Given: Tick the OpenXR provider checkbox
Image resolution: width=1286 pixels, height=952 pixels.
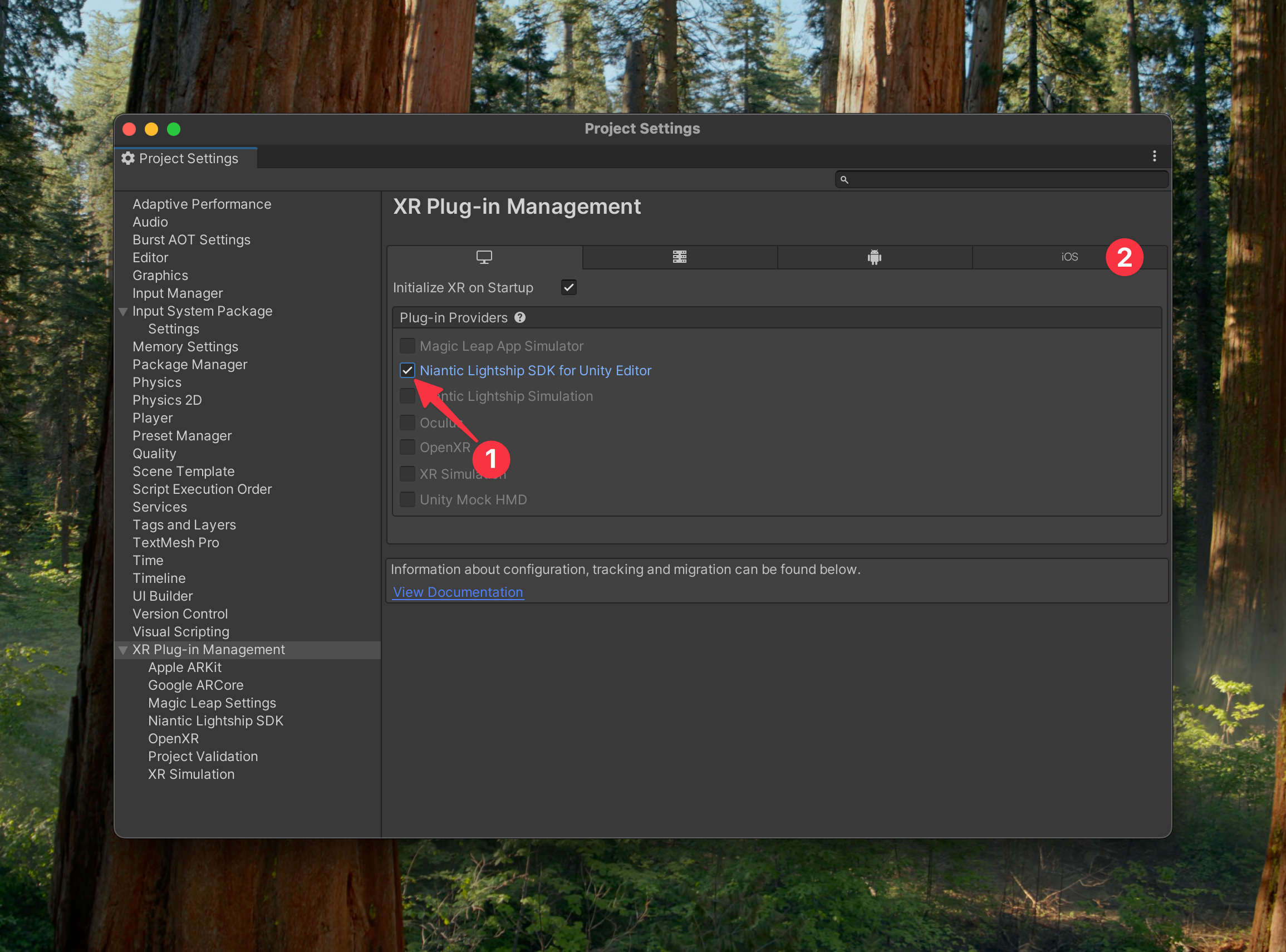Looking at the screenshot, I should 408,447.
